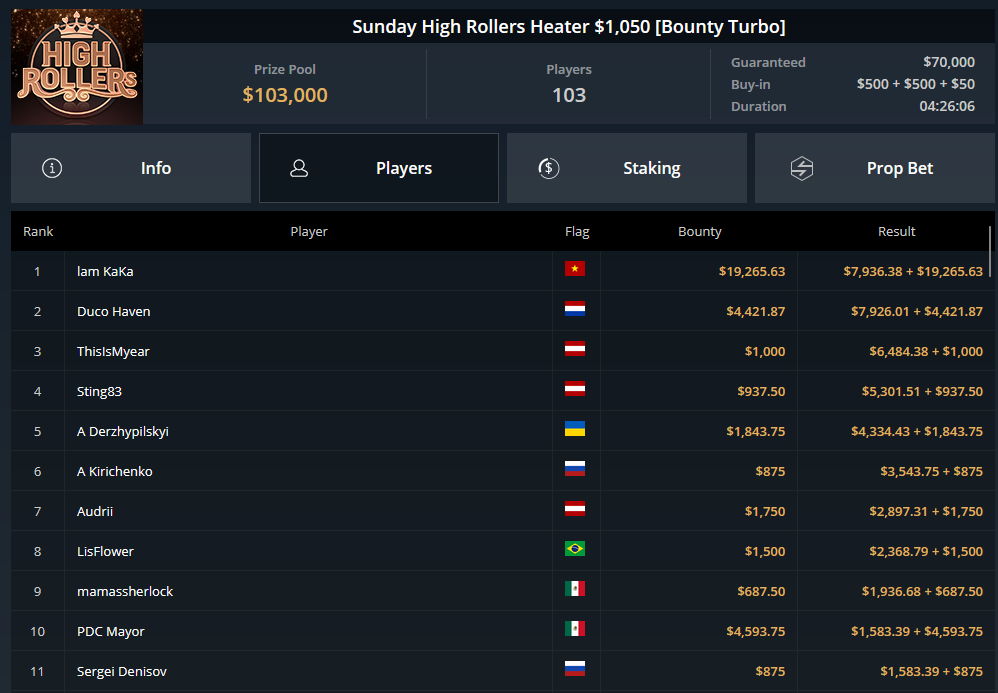Viewport: 998px width, 693px height.
Task: Select the Players tab
Action: 379,168
